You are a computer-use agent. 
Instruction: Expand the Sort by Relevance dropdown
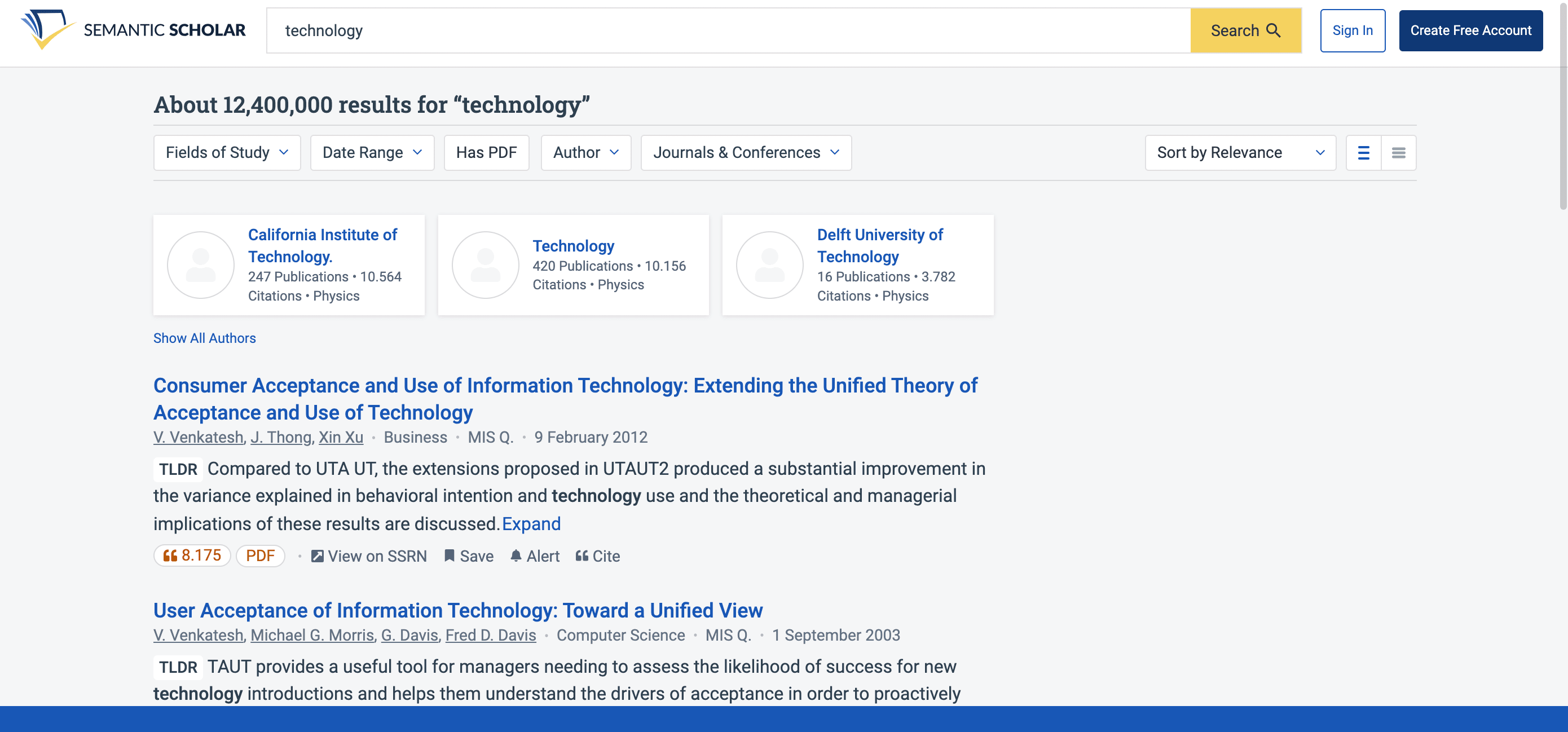coord(1239,153)
